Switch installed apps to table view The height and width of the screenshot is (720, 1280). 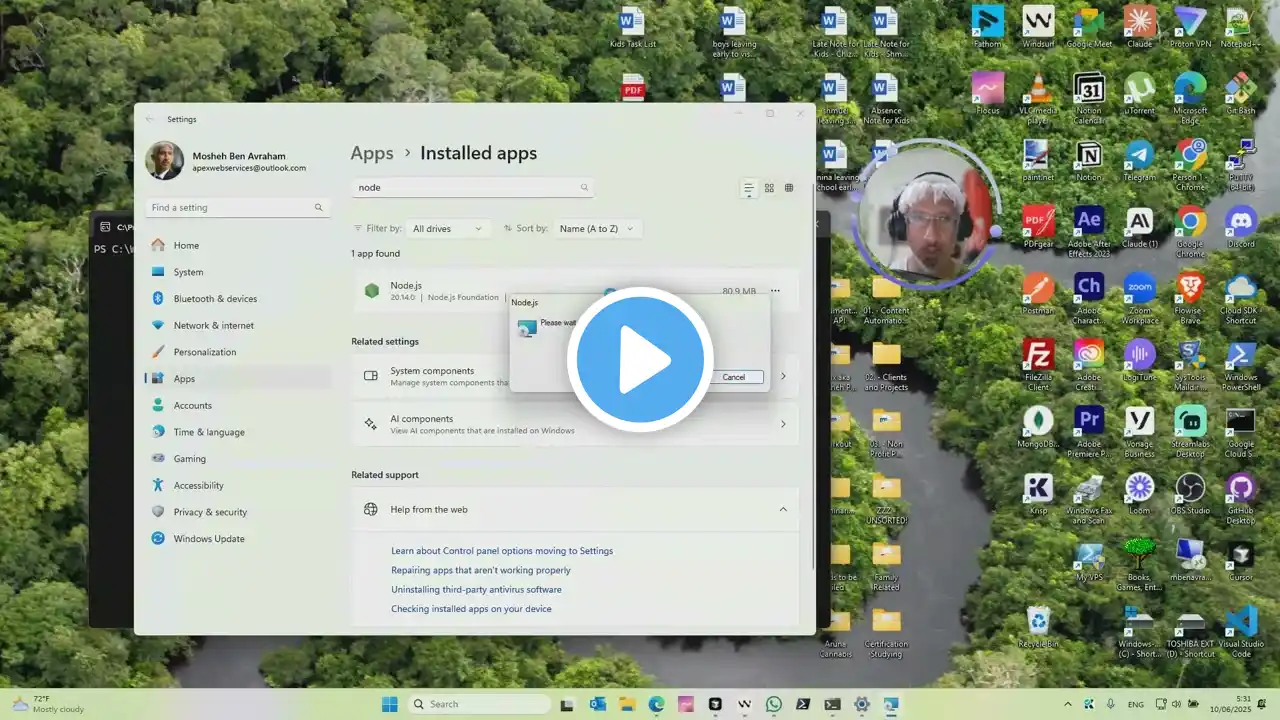(x=789, y=188)
